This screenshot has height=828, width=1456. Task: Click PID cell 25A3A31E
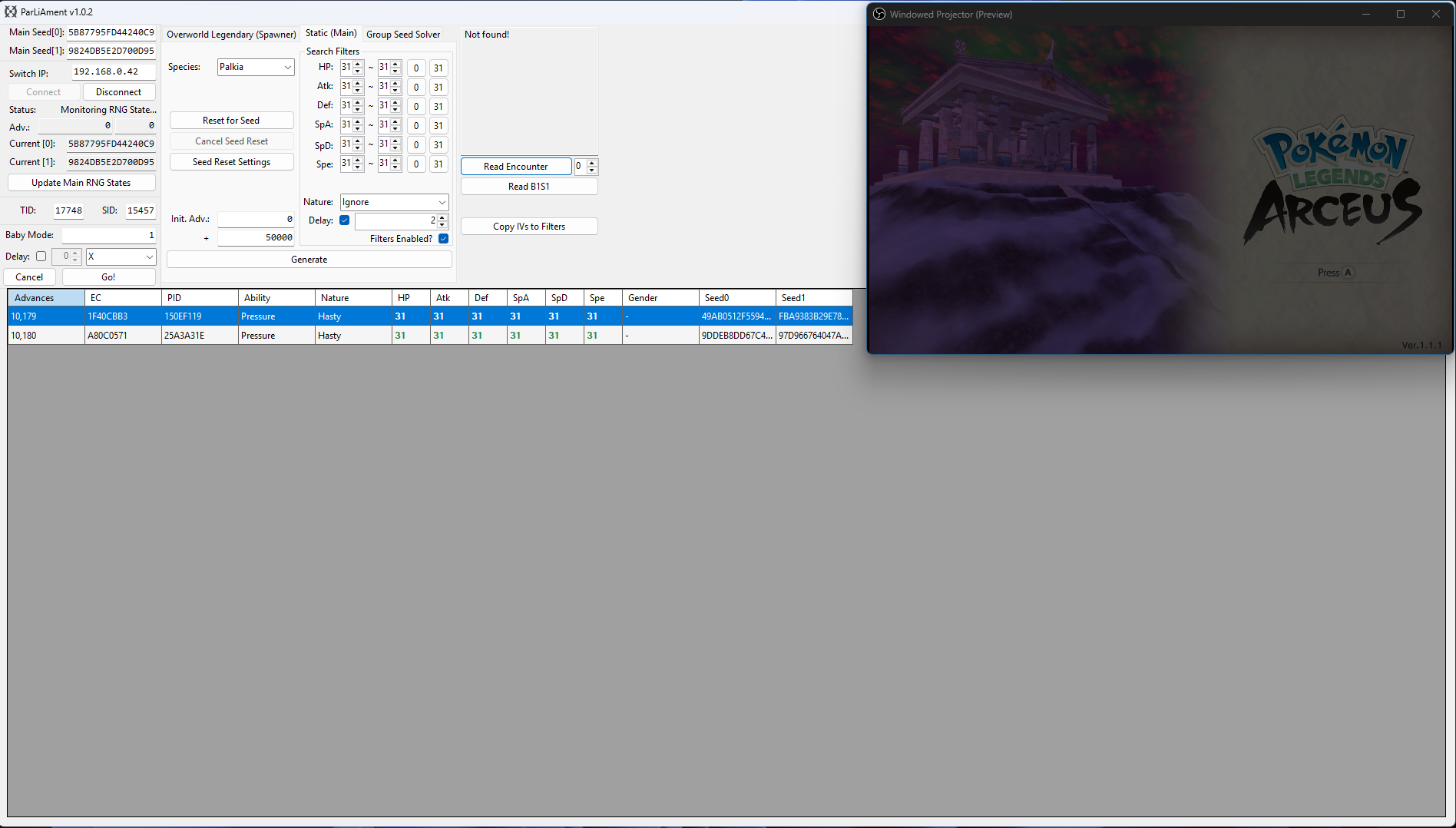[x=200, y=336]
